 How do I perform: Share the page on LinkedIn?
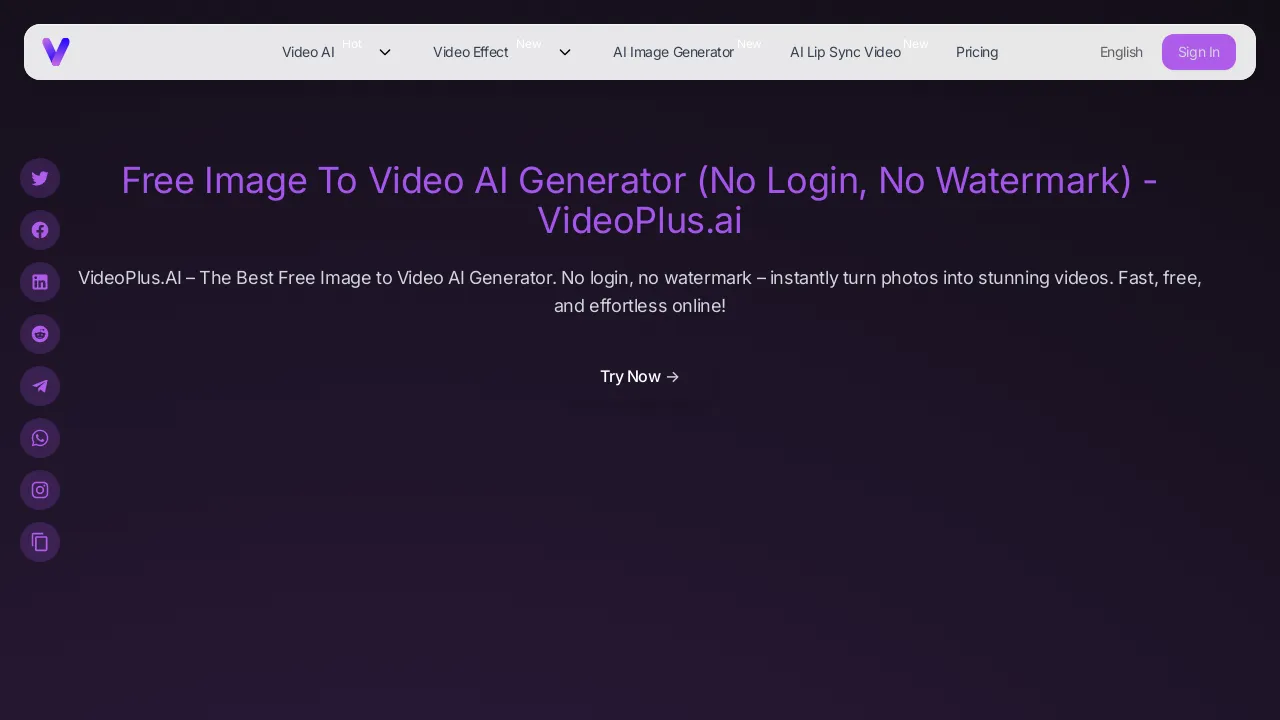[x=40, y=282]
